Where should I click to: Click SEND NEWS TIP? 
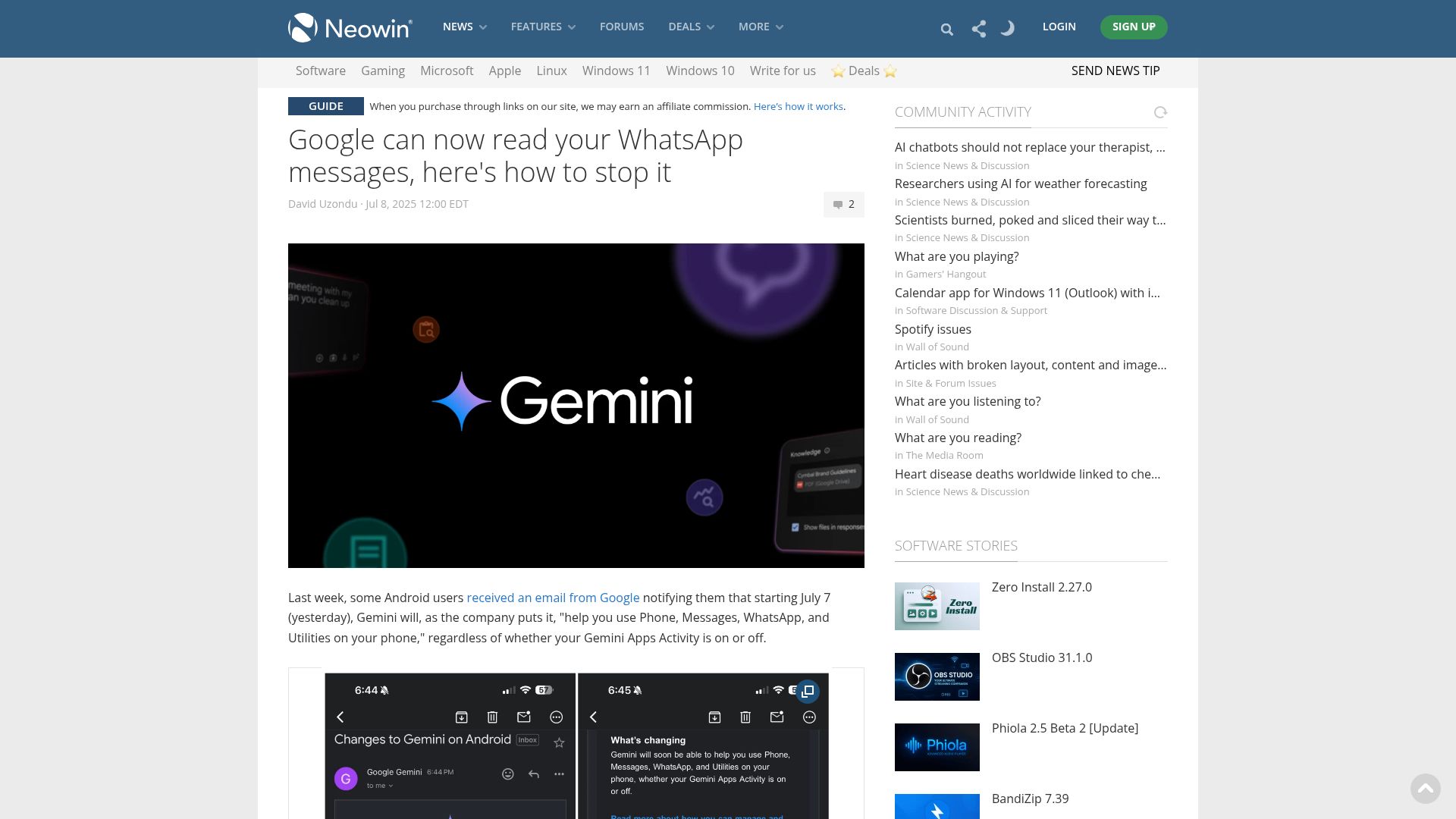pyautogui.click(x=1116, y=71)
